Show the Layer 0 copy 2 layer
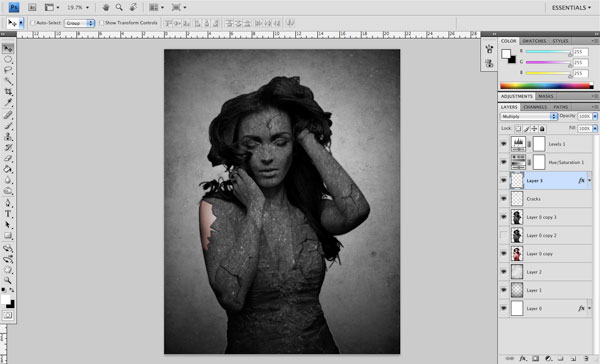Screen dimensions: 600x364 [x=504, y=235]
